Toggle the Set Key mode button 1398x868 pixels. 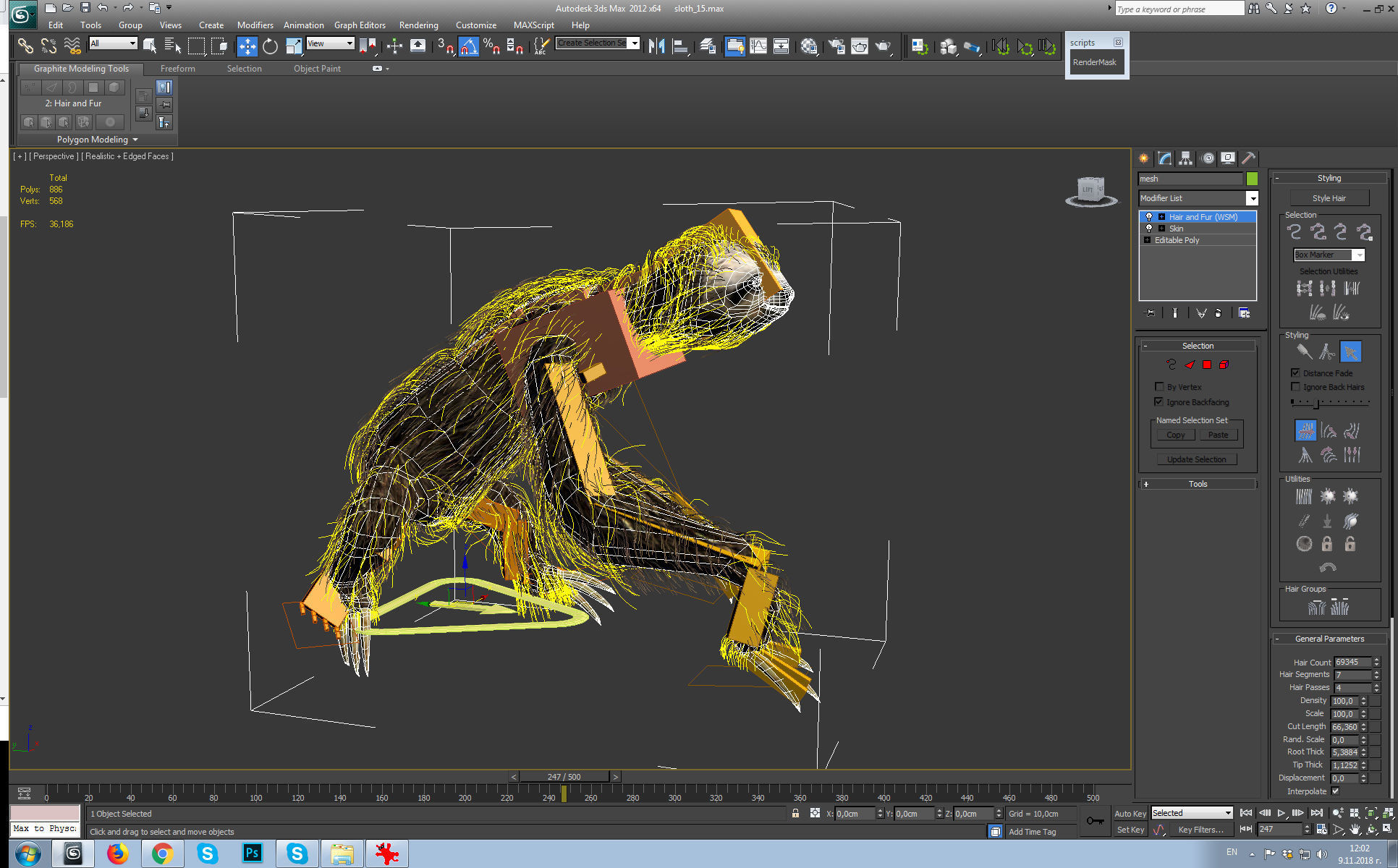[1130, 830]
